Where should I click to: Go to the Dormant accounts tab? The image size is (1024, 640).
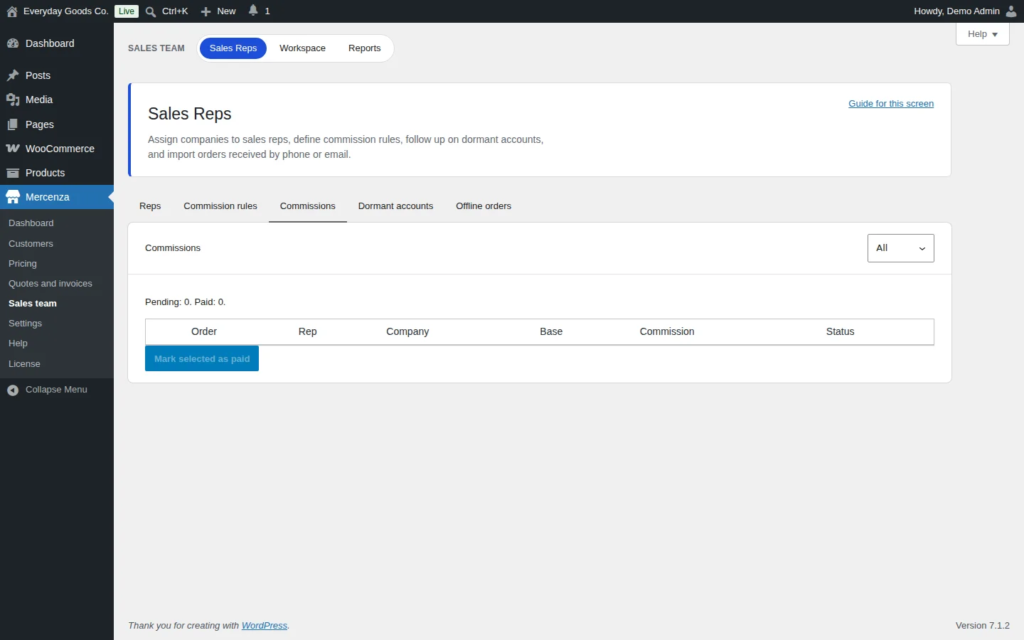(x=395, y=206)
